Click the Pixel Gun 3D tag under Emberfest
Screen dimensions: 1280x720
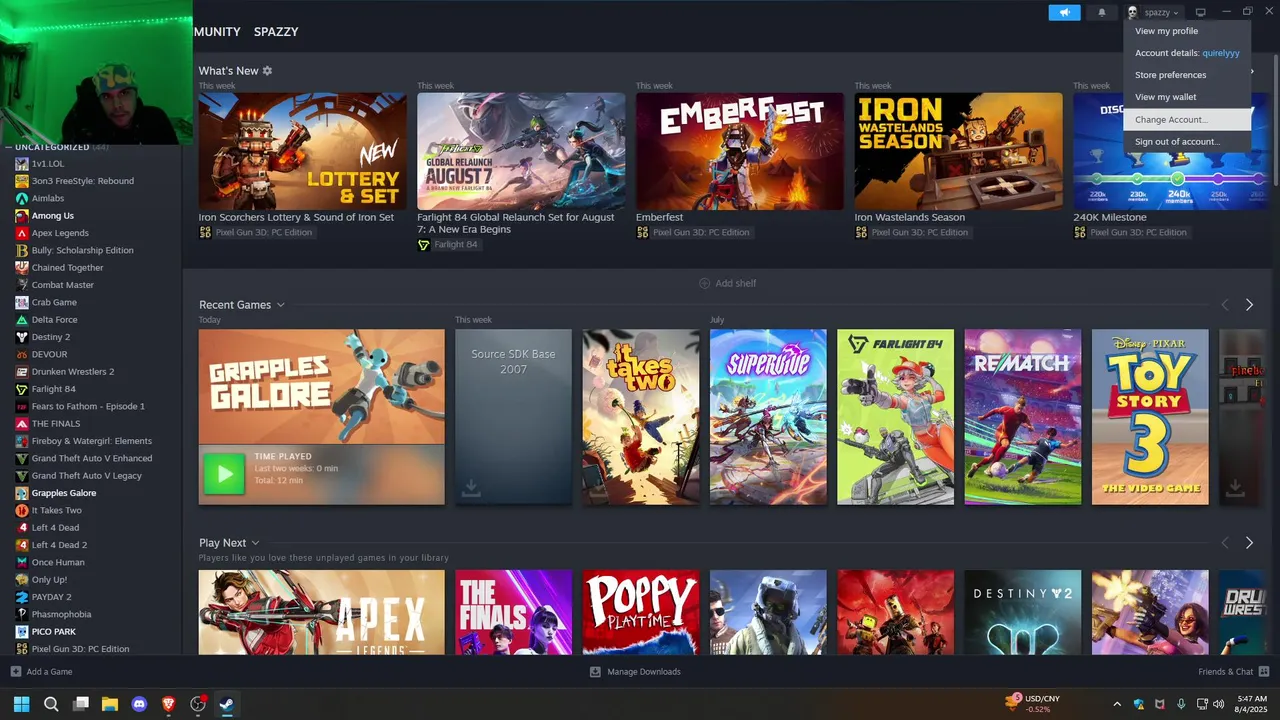(693, 232)
